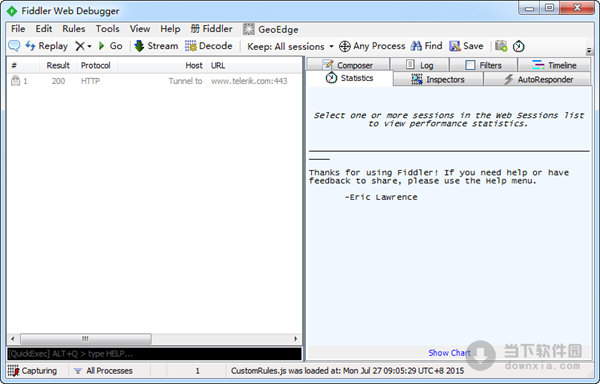Open the Rules menu
600x384 pixels.
[x=73, y=29]
